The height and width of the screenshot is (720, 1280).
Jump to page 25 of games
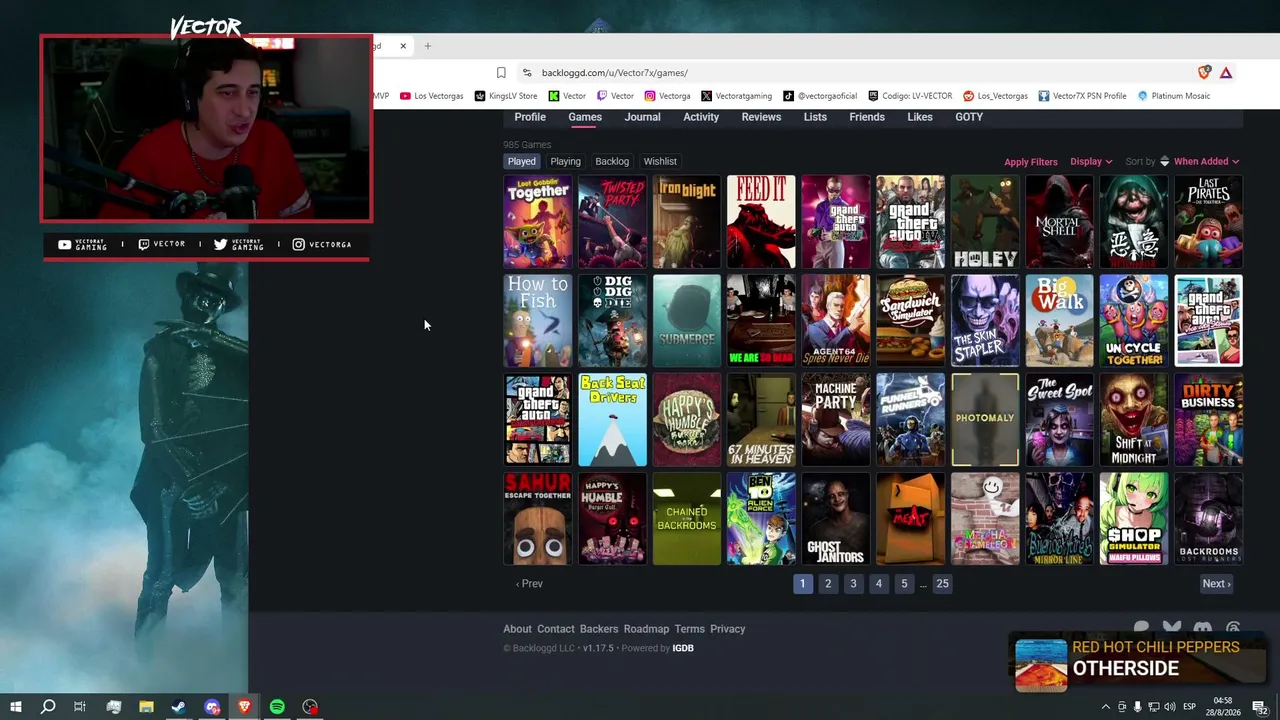point(942,584)
